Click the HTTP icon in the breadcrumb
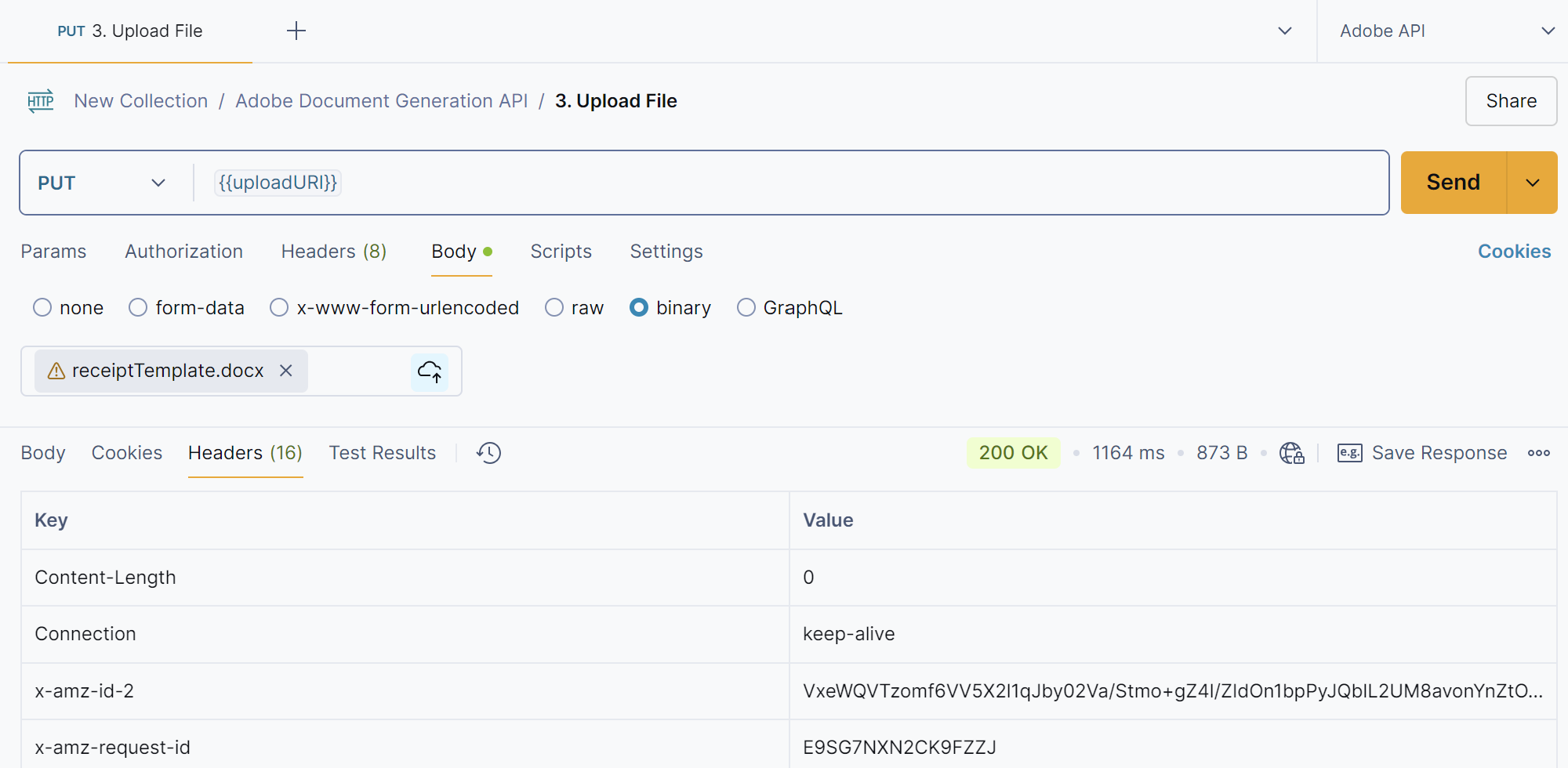This screenshot has height=768, width=1568. tap(39, 100)
